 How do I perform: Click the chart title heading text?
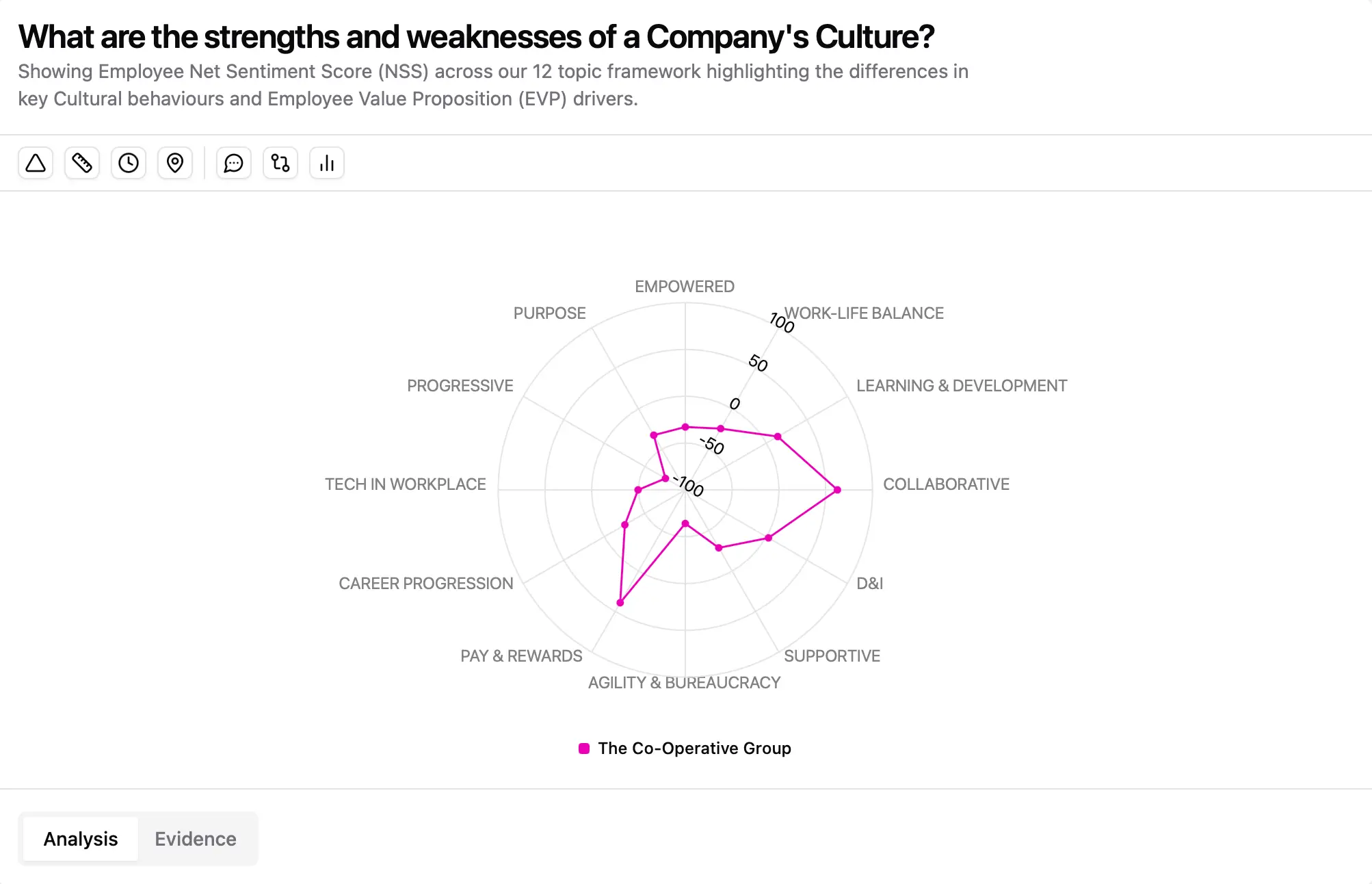coord(477,36)
